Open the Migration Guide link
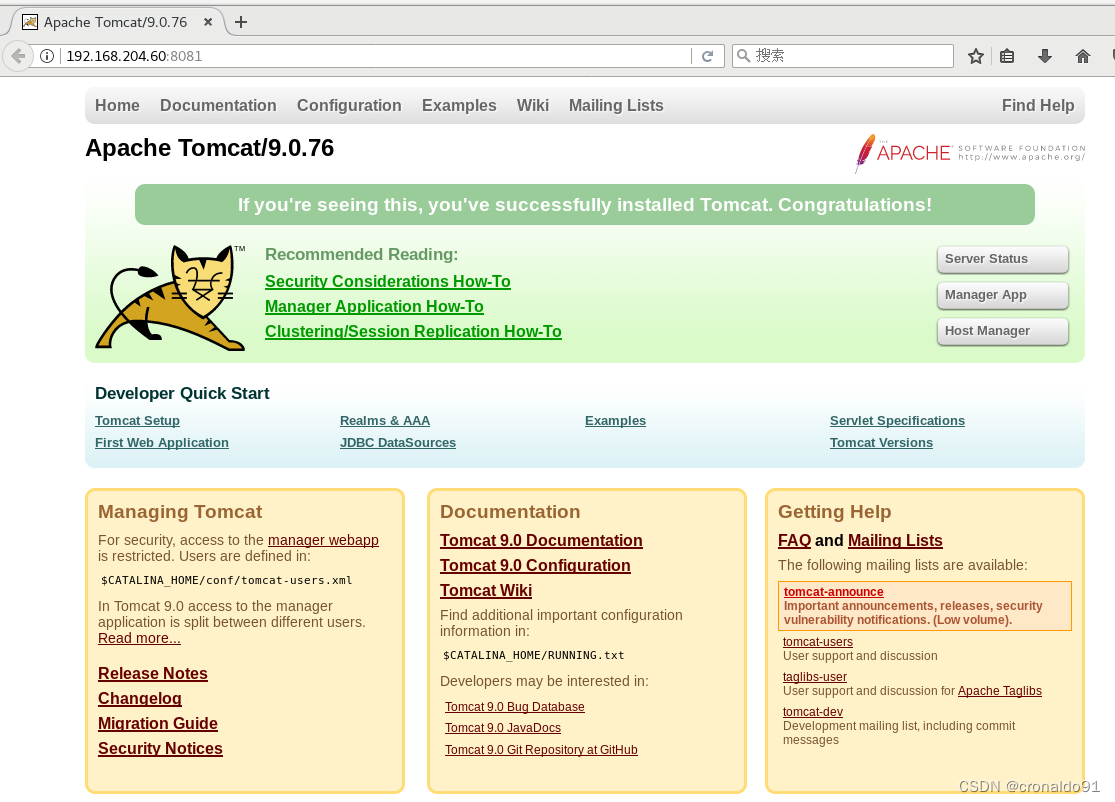Screen dimensions: 1115x802 click(158, 723)
